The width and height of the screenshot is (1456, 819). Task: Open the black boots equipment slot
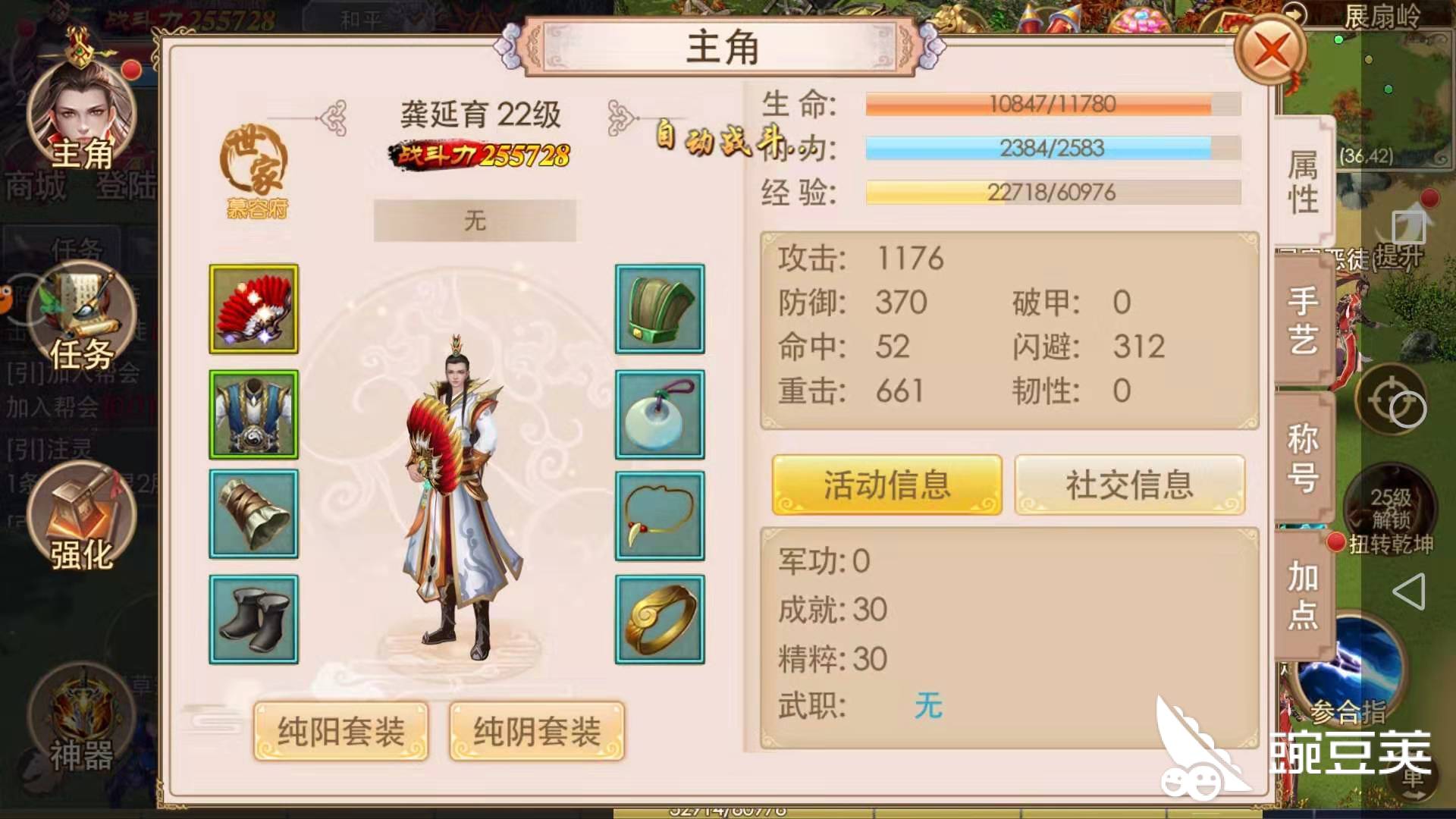click(x=254, y=619)
